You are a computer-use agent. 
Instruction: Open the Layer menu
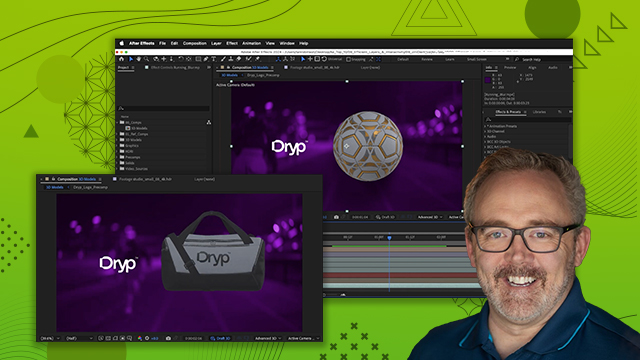point(216,43)
